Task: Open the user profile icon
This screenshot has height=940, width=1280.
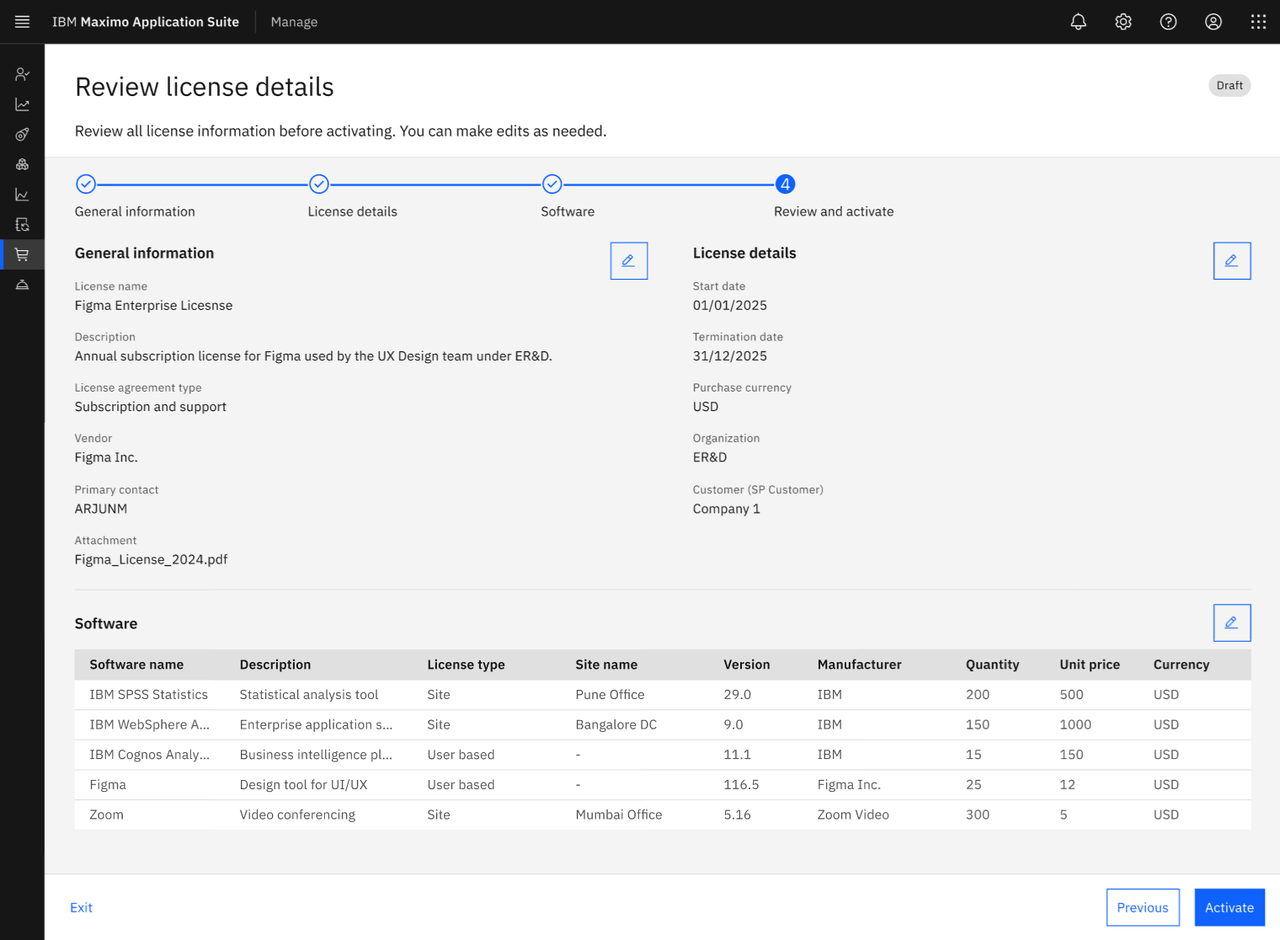Action: [1213, 22]
